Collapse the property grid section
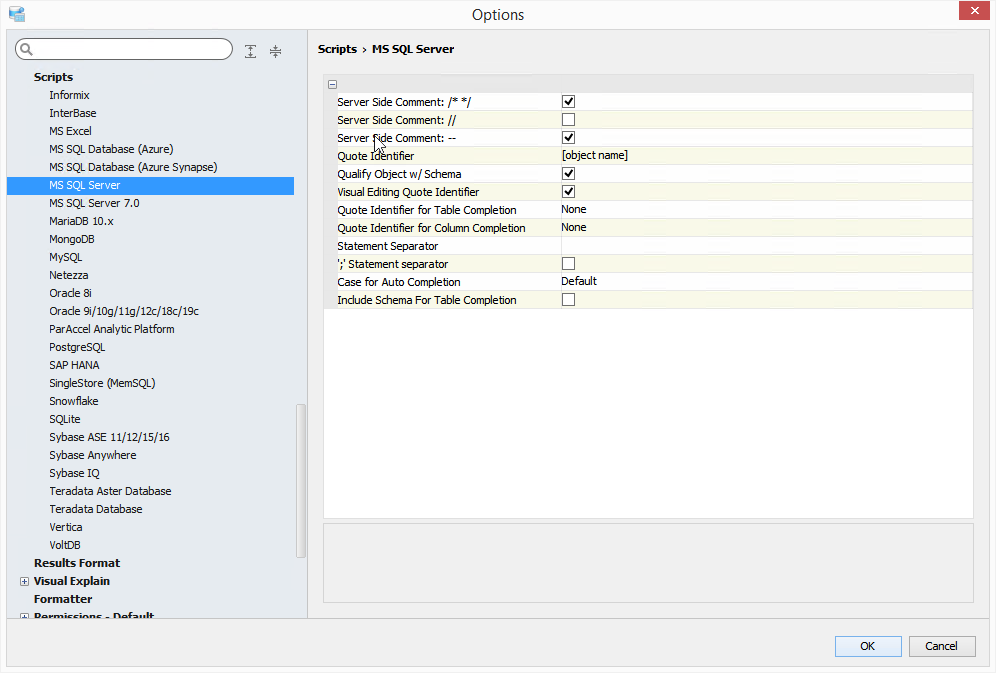Image resolution: width=996 pixels, height=673 pixels. coord(332,85)
